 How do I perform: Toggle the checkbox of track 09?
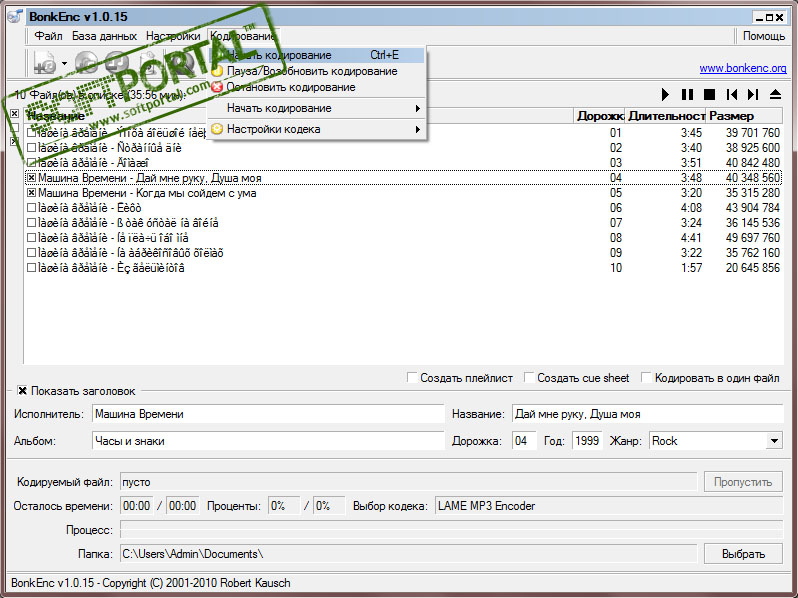[32, 253]
